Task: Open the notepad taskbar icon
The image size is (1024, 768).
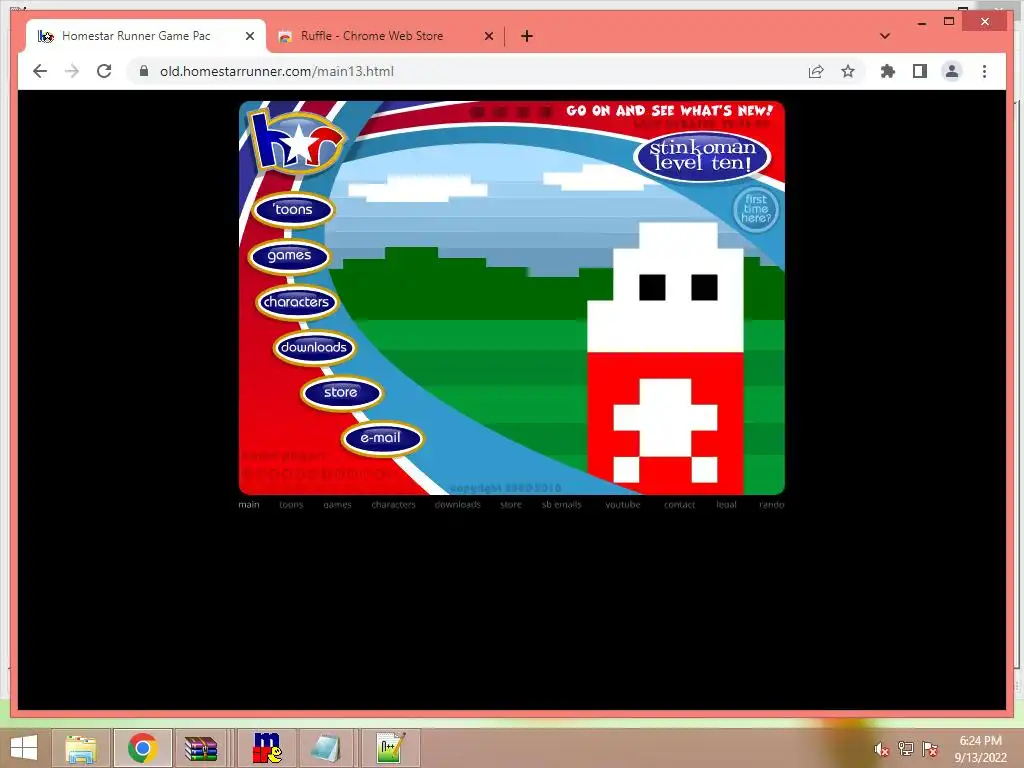Action: pyautogui.click(x=325, y=748)
